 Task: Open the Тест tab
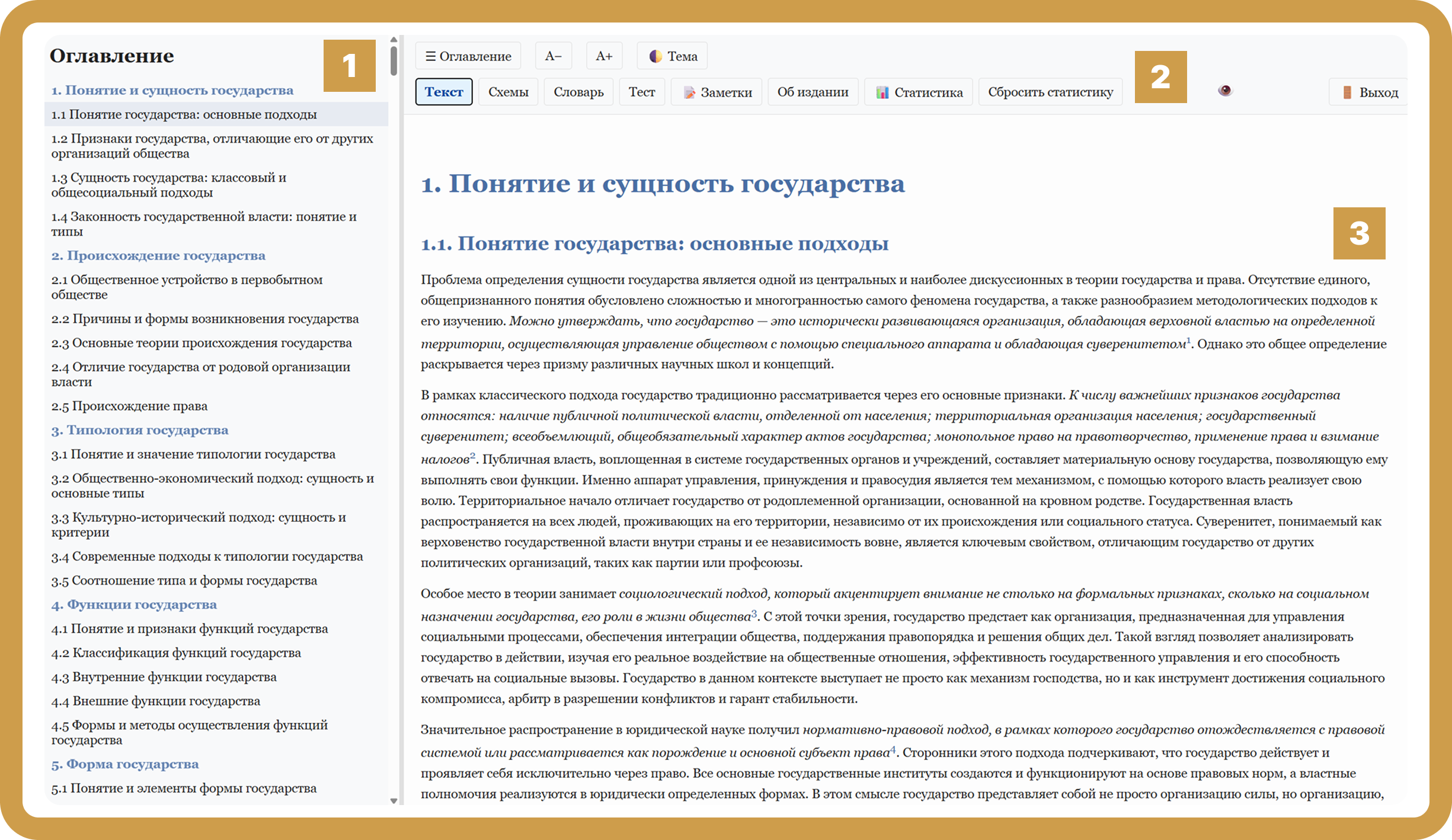coord(641,92)
